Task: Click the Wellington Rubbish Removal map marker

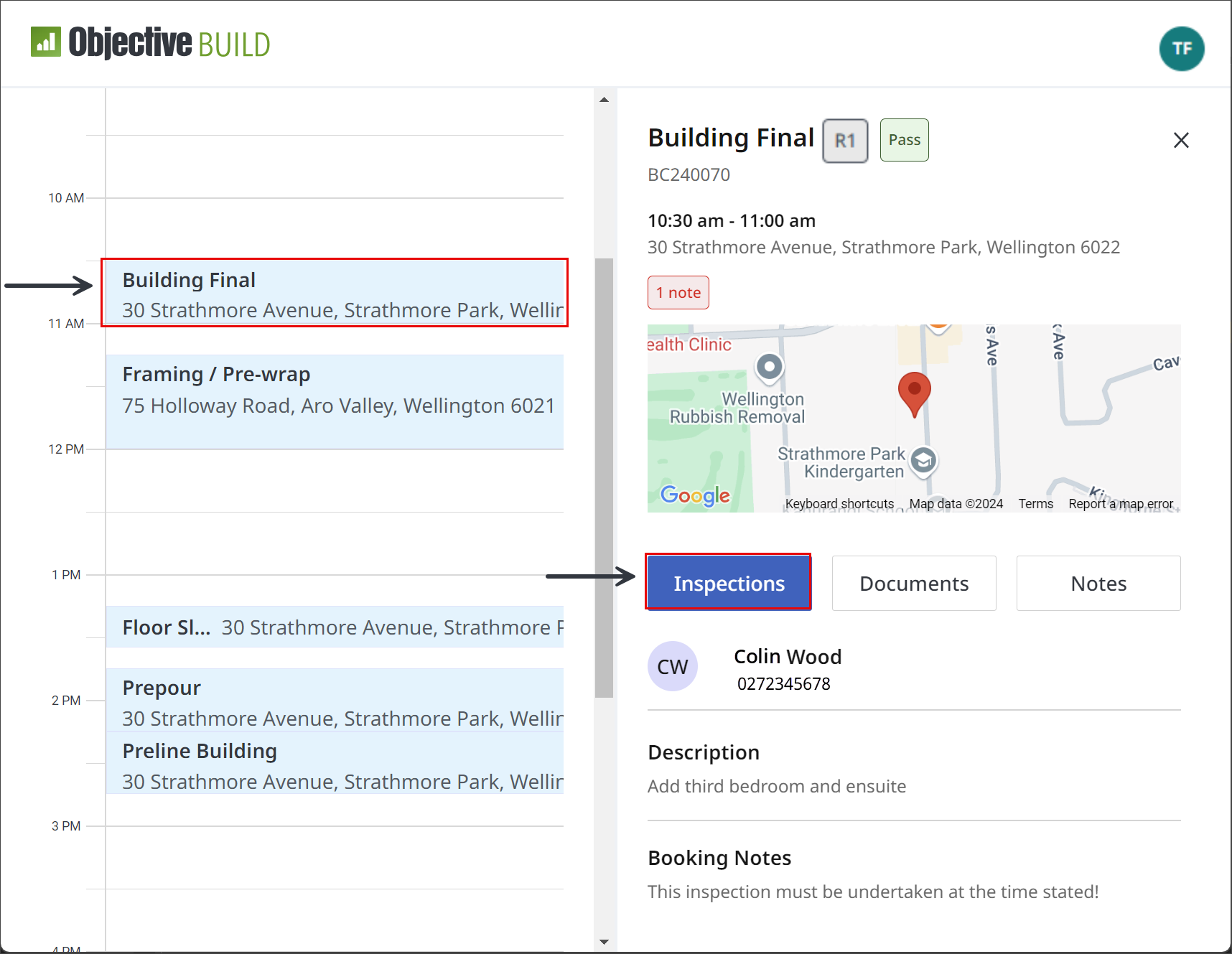Action: [x=769, y=367]
